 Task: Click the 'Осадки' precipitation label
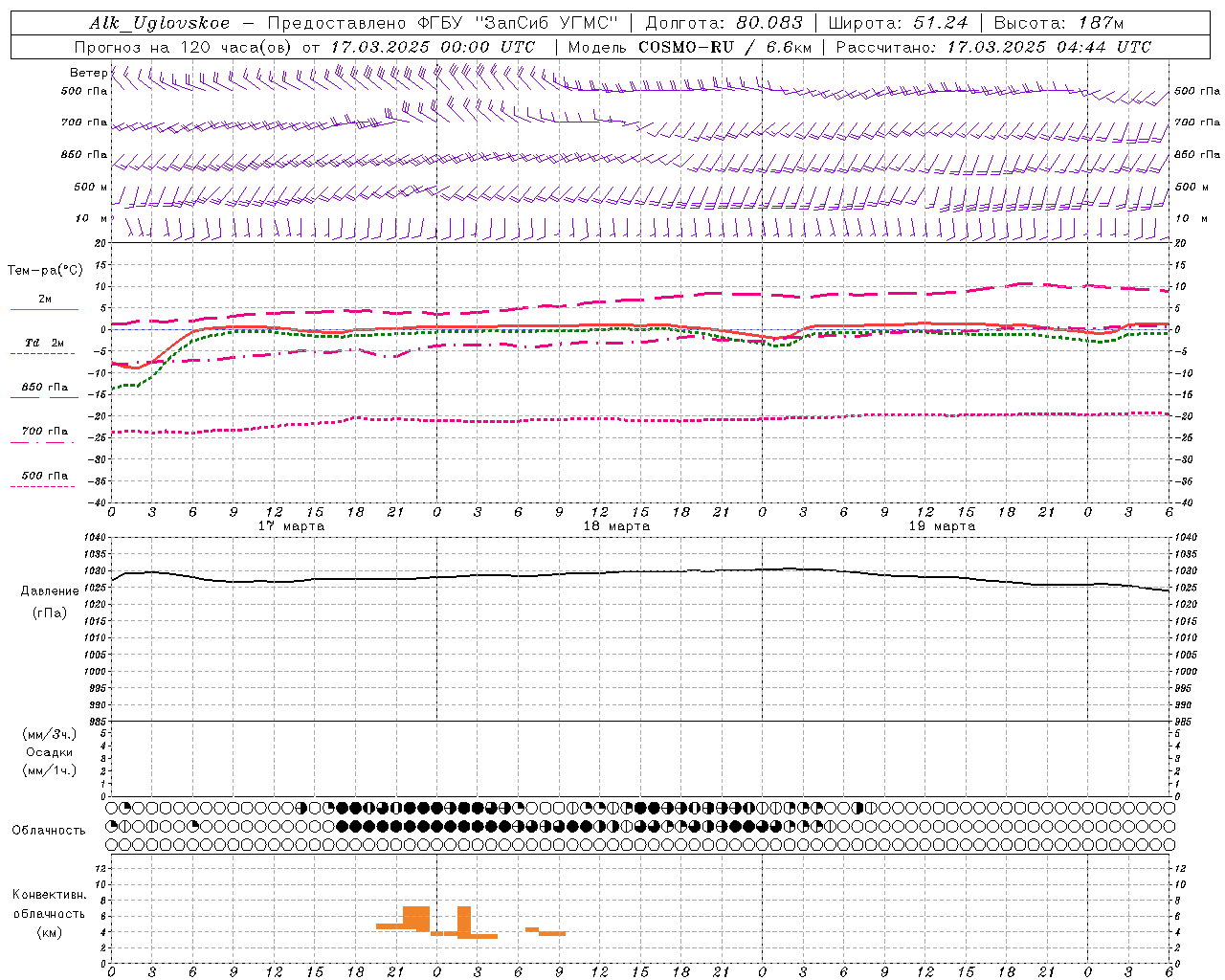coord(50,752)
